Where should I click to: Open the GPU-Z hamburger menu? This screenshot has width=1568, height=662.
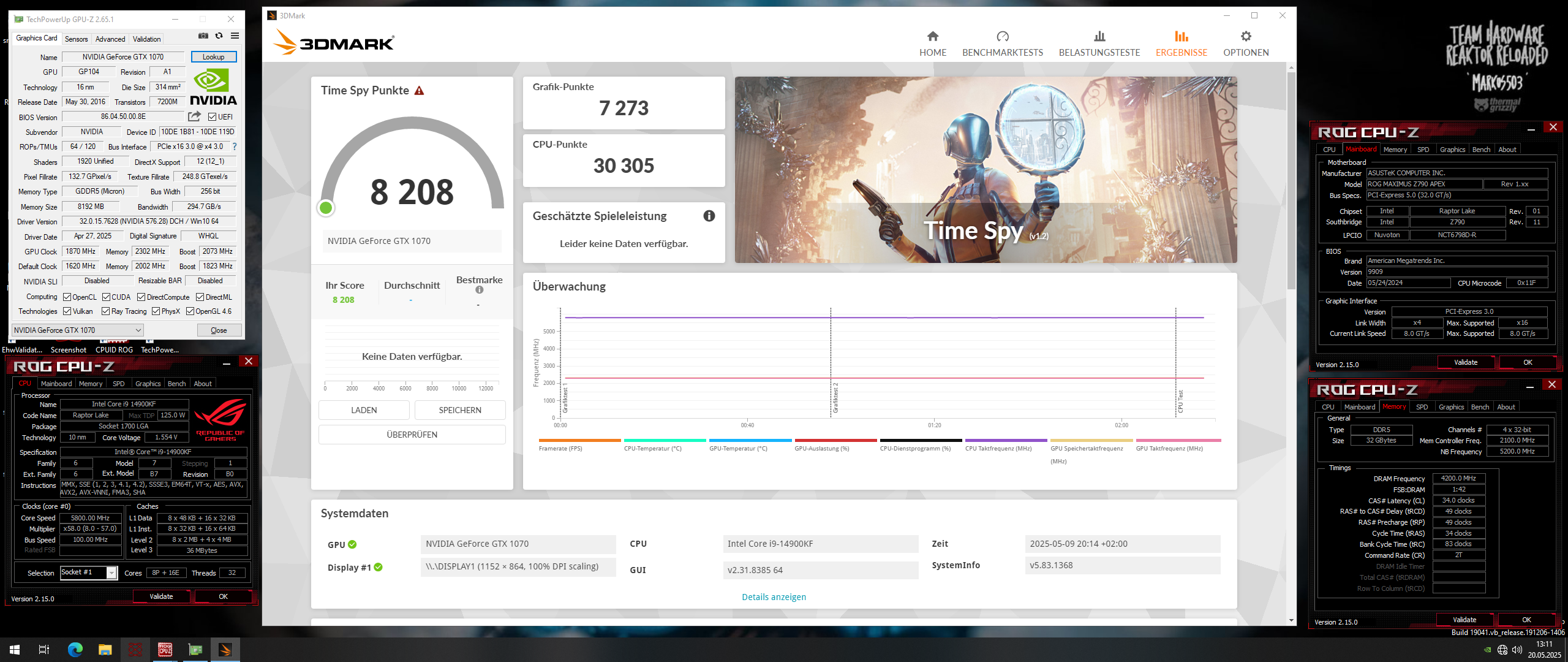tap(235, 36)
